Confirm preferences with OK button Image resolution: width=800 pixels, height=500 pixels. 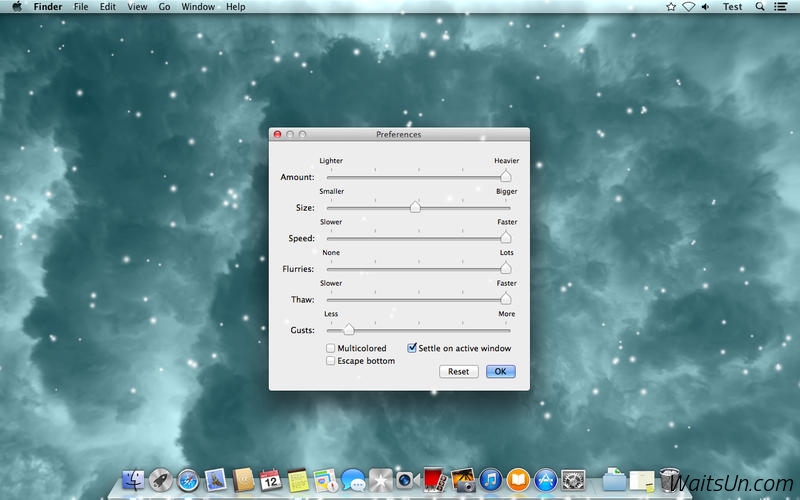[501, 371]
